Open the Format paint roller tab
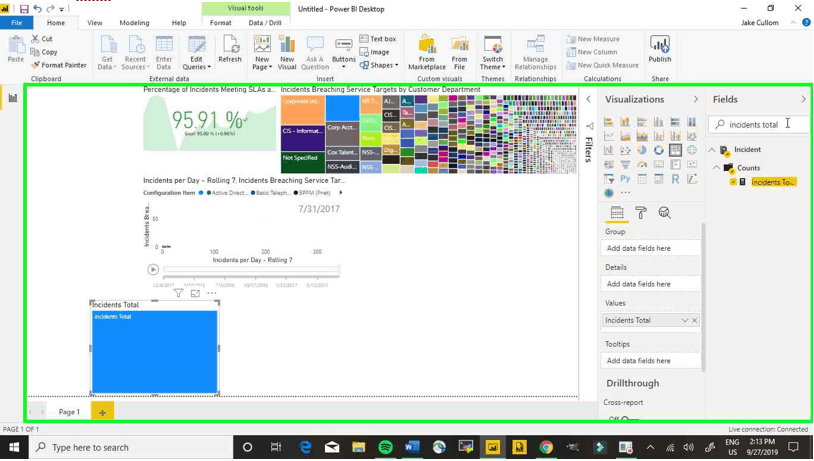The height and width of the screenshot is (461, 814). click(x=641, y=213)
